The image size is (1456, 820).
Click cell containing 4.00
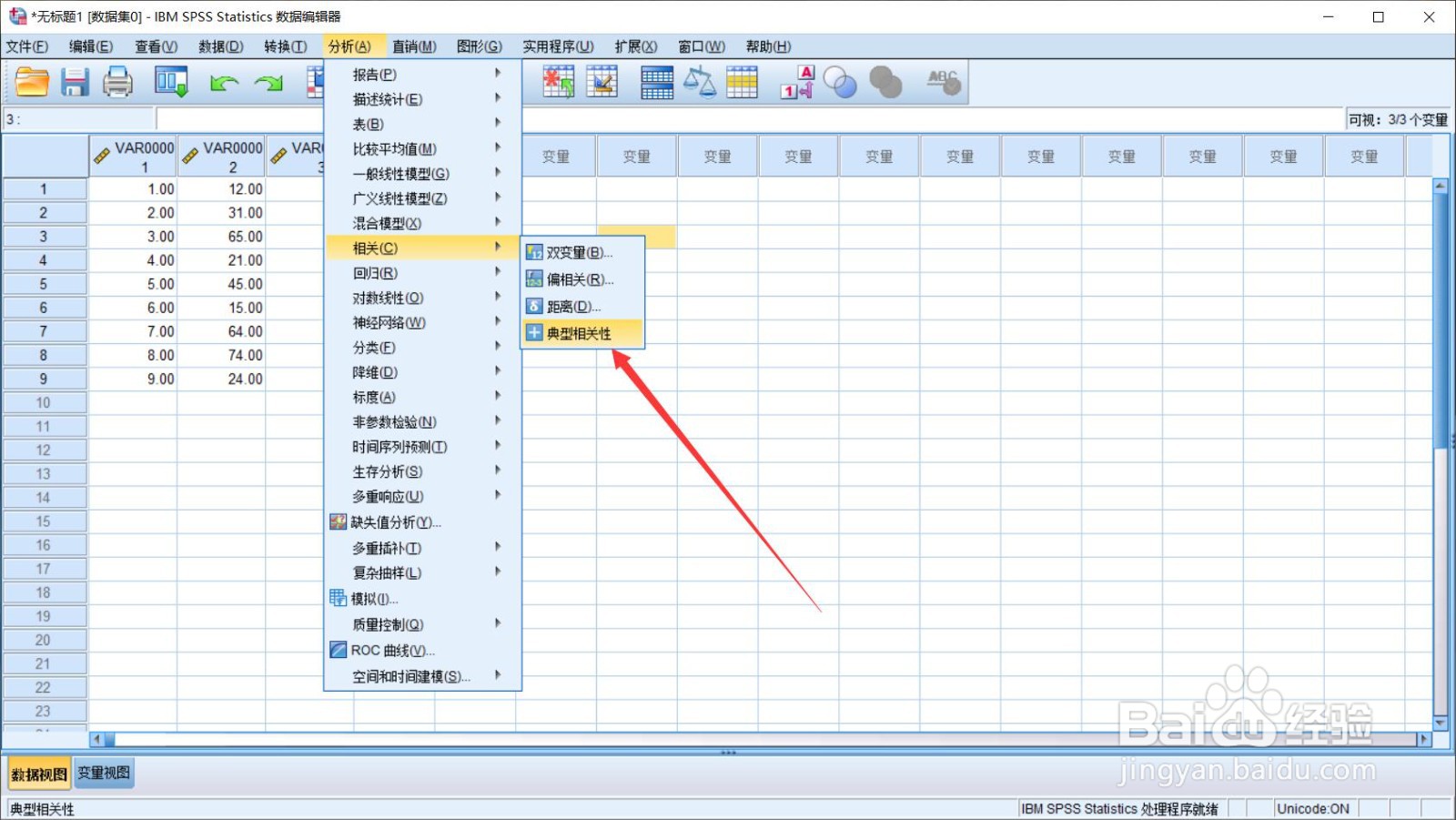(x=133, y=260)
